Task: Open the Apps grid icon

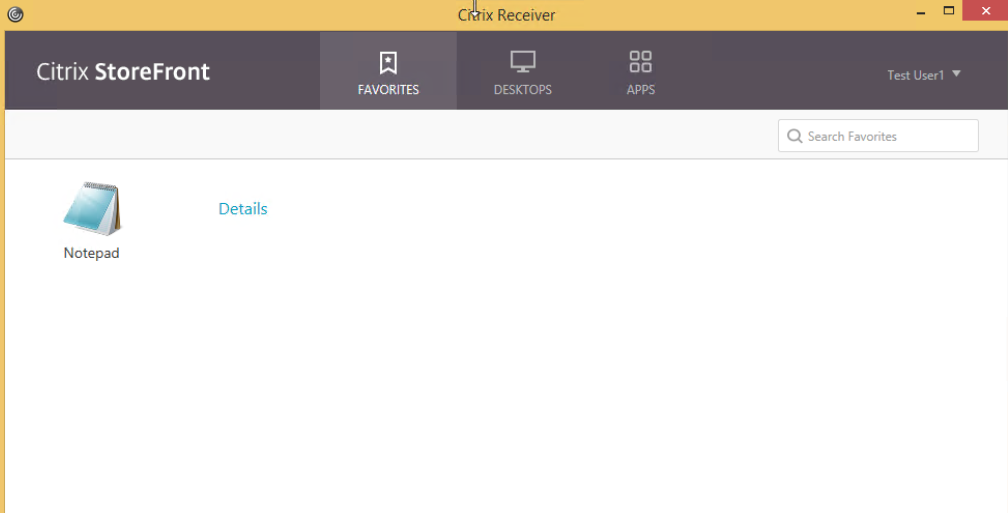Action: [640, 62]
